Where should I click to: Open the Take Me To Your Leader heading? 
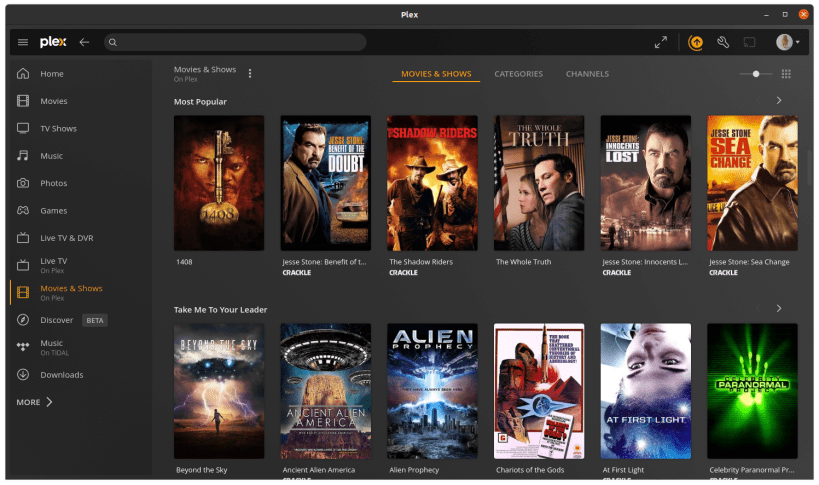point(220,310)
